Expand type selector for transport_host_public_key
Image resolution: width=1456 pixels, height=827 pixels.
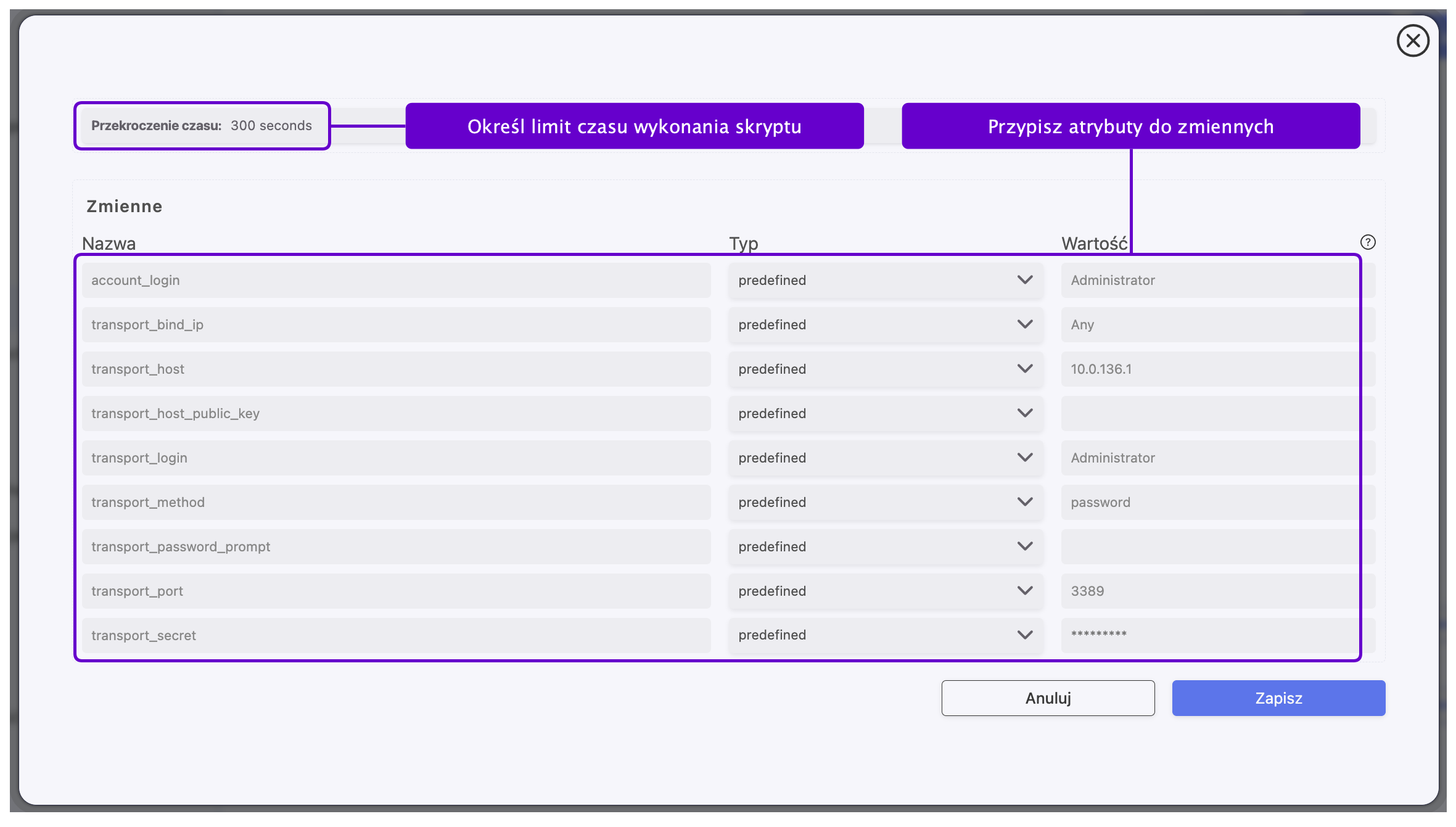(x=885, y=414)
